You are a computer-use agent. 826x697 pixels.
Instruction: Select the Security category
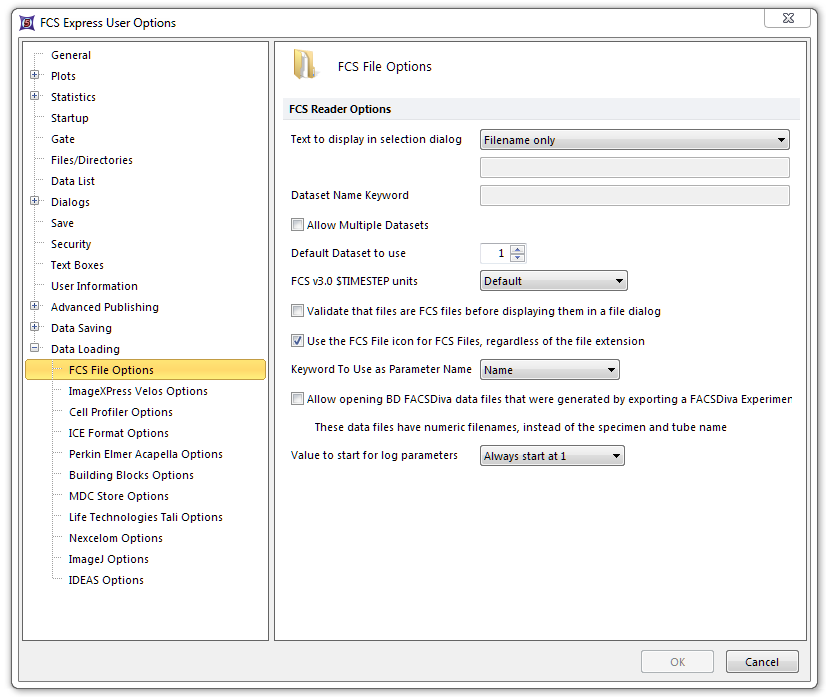[71, 244]
